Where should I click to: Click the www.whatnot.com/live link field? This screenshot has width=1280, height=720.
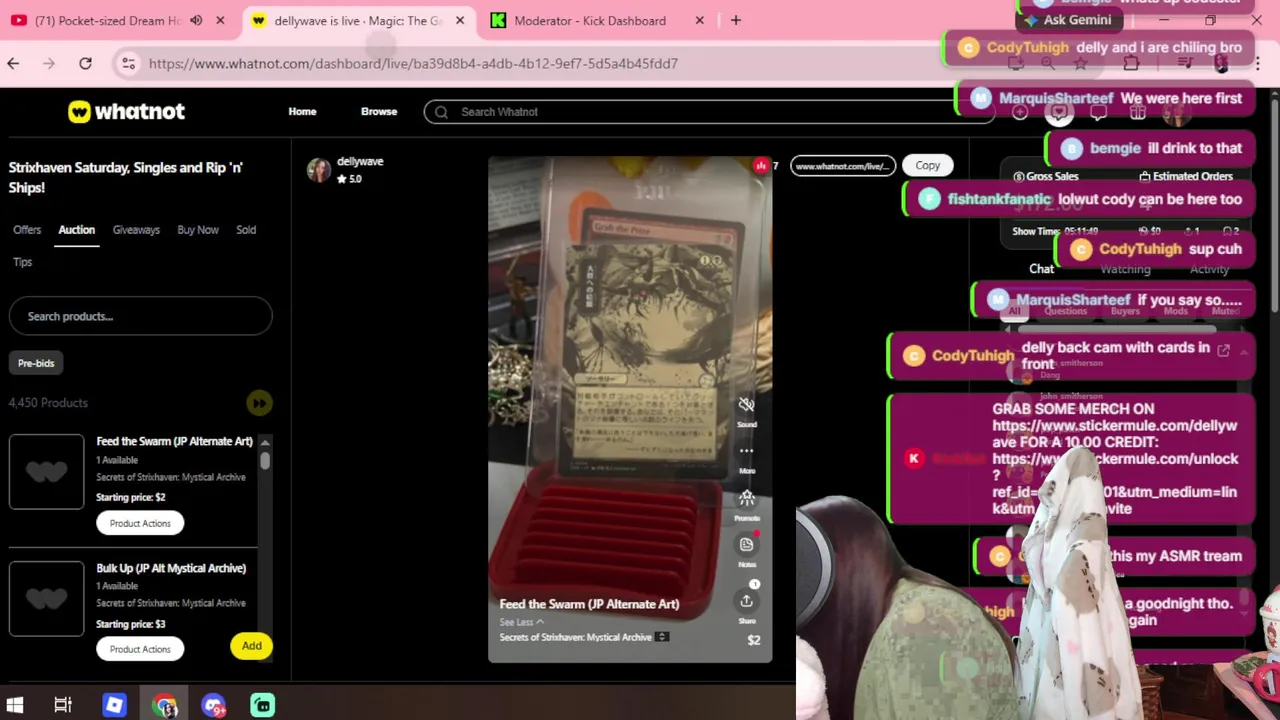tap(842, 166)
